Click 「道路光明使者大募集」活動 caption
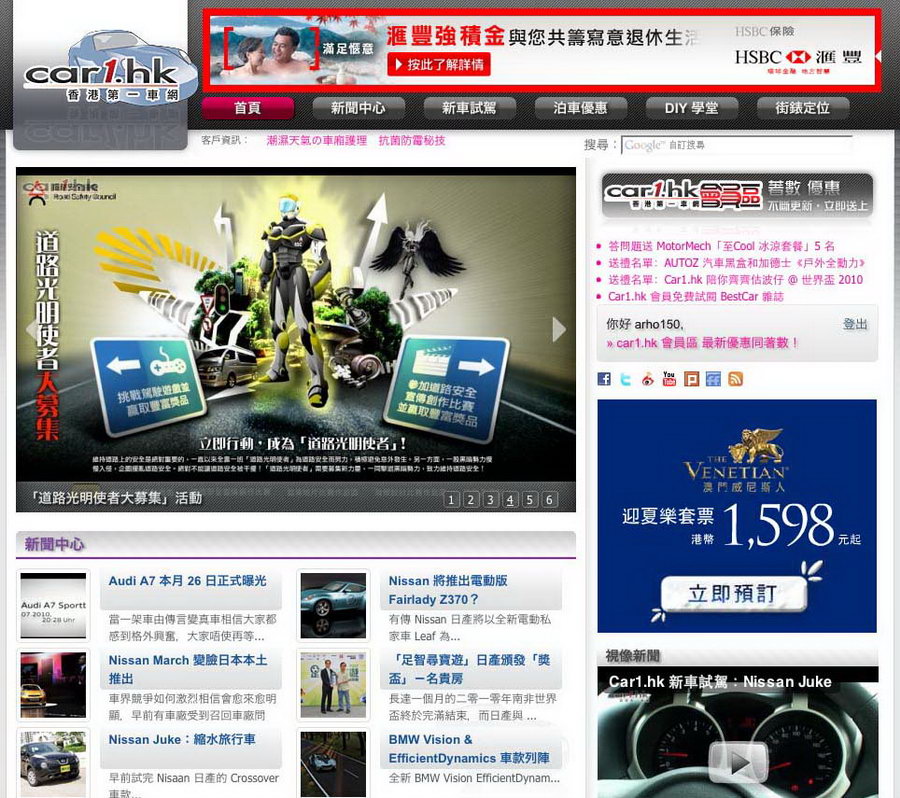 pyautogui.click(x=117, y=498)
